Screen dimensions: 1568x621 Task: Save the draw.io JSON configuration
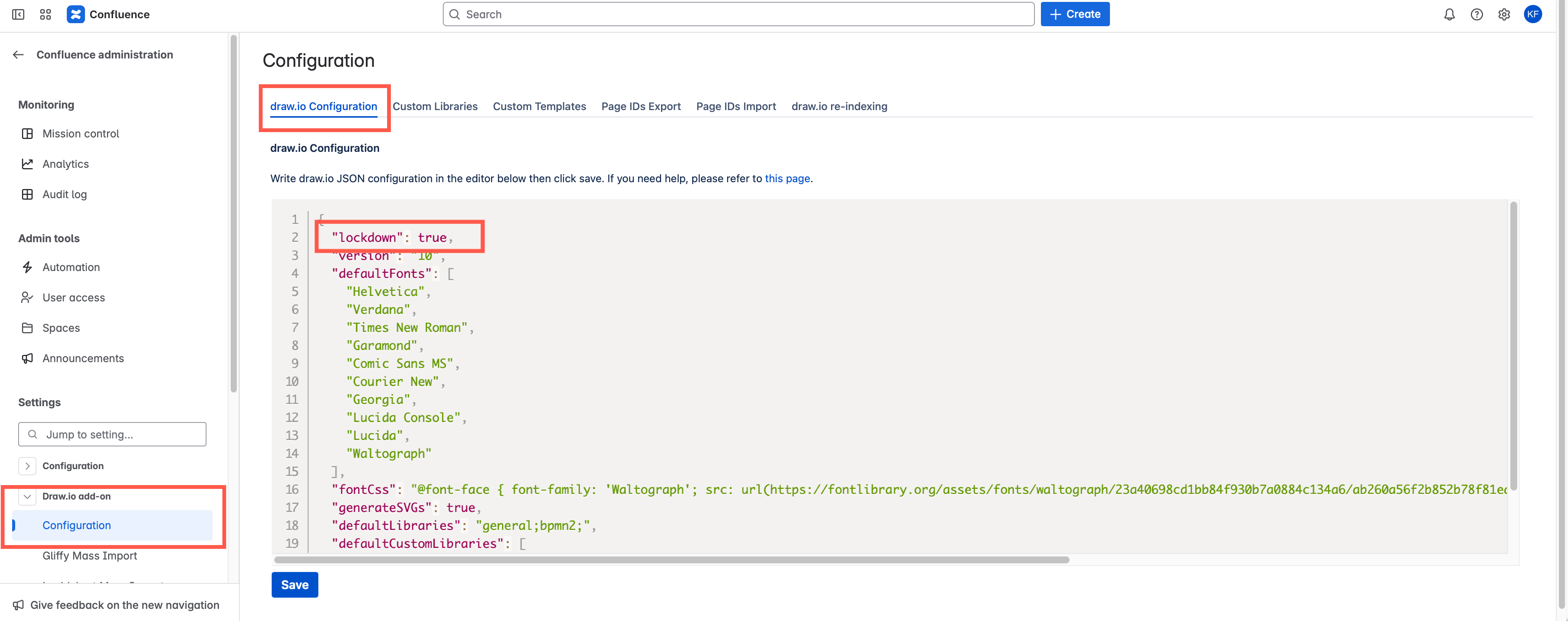[294, 585]
